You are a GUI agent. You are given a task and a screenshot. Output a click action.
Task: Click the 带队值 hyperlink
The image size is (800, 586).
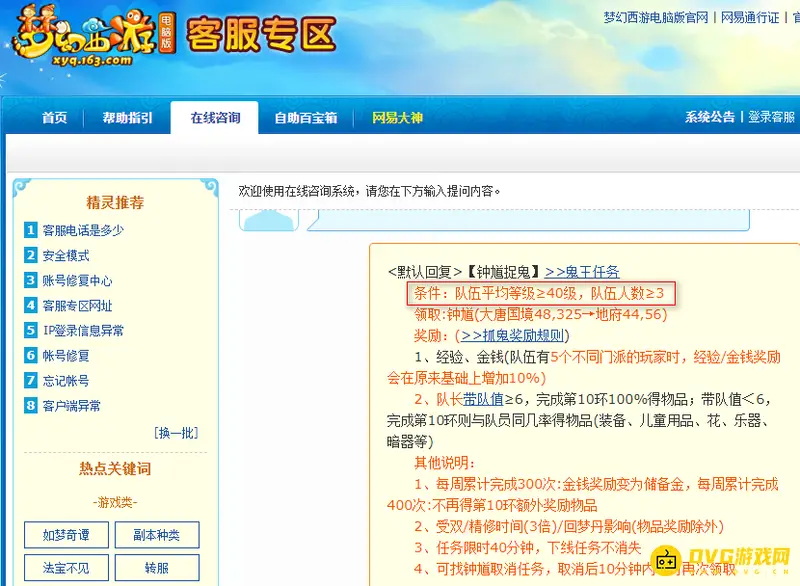[x=483, y=399]
